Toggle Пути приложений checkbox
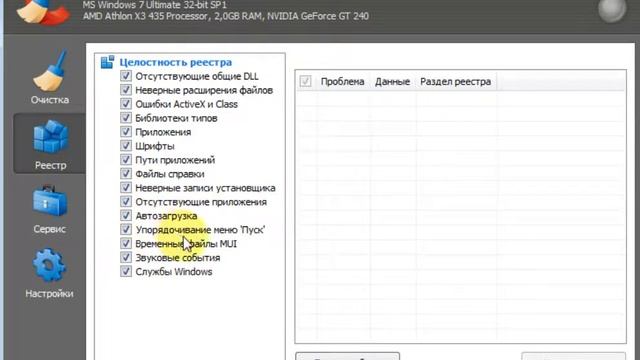 [x=126, y=160]
